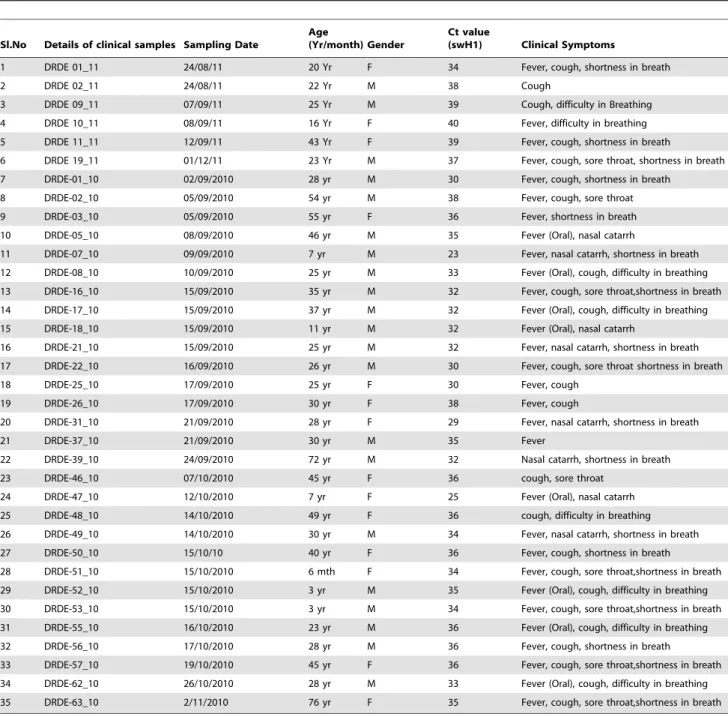
Task: Click sampling date '2/11/2010'
Action: (x=206, y=702)
